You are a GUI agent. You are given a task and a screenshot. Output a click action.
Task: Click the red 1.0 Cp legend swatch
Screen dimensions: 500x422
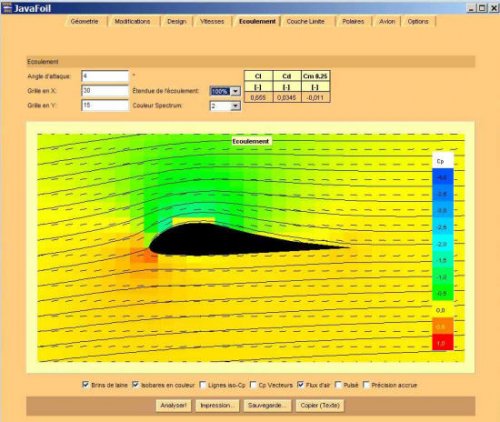tap(443, 342)
